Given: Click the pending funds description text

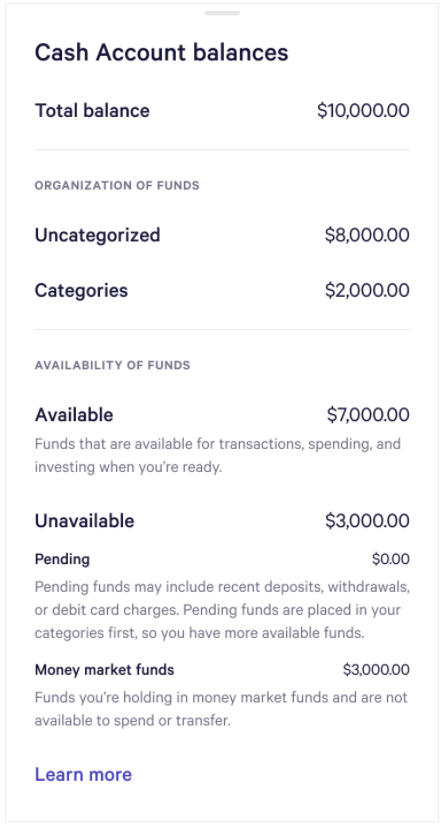Looking at the screenshot, I should (x=222, y=609).
